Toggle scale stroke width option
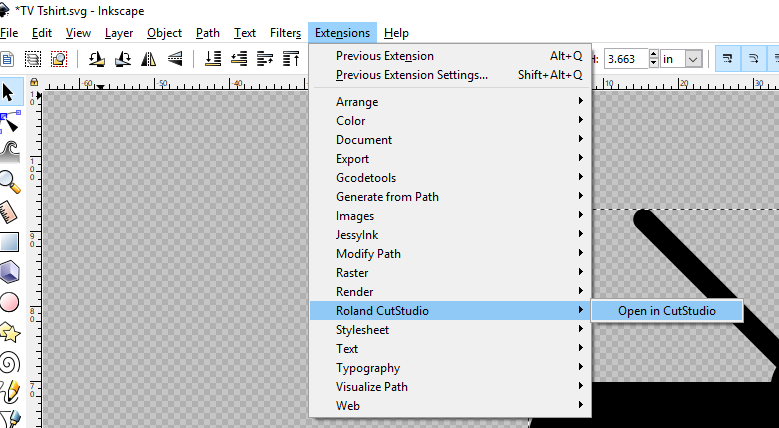 click(727, 59)
